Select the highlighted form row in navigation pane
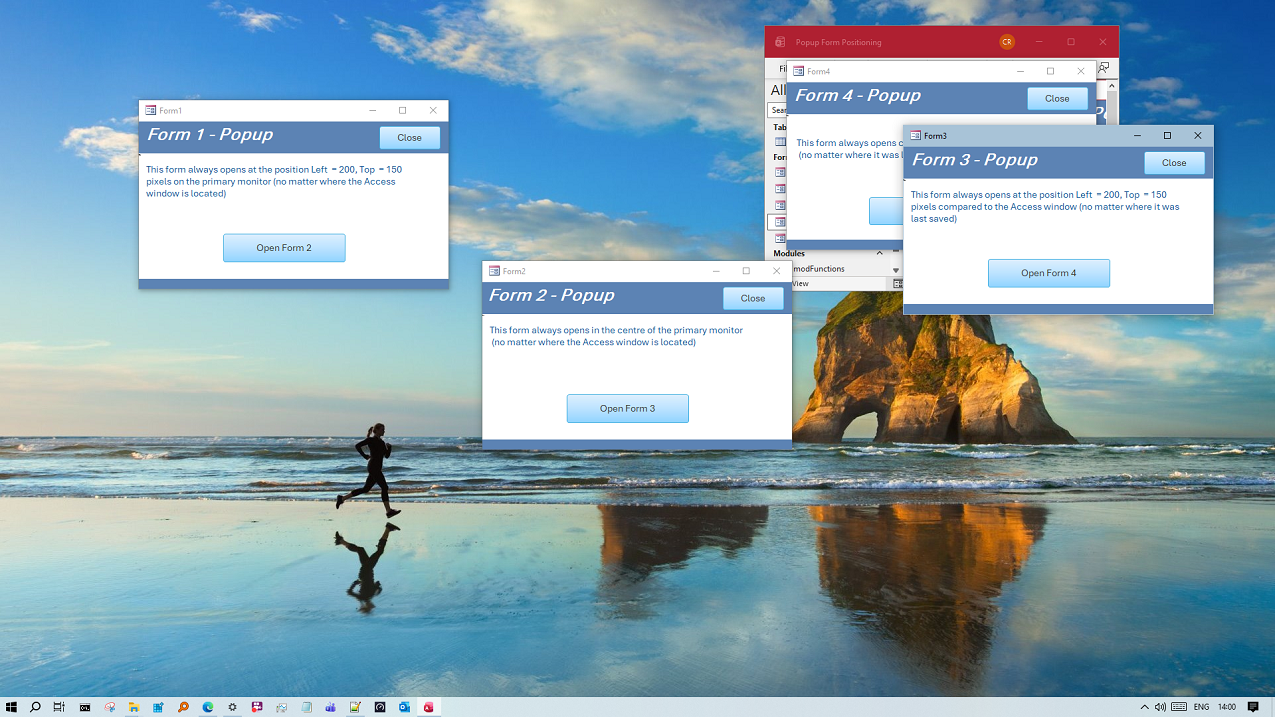The image size is (1275, 717). [778, 222]
